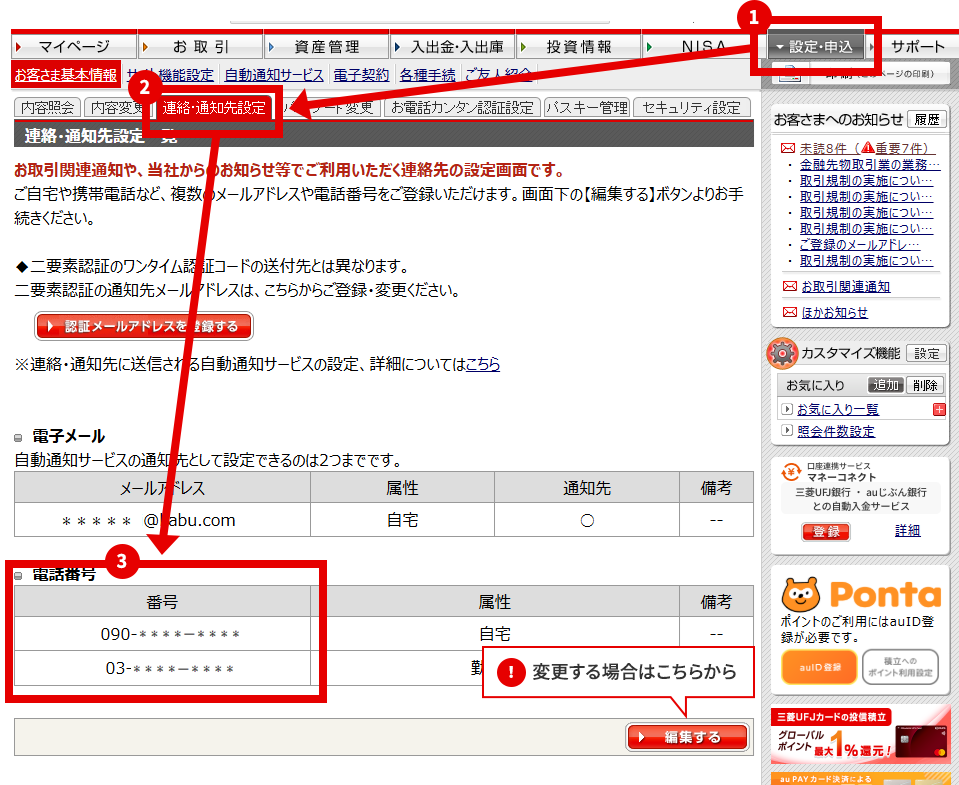Viewport: 959px width, 785px height.
Task: Switch to the セキュリティ設定 tab
Action: pos(691,108)
